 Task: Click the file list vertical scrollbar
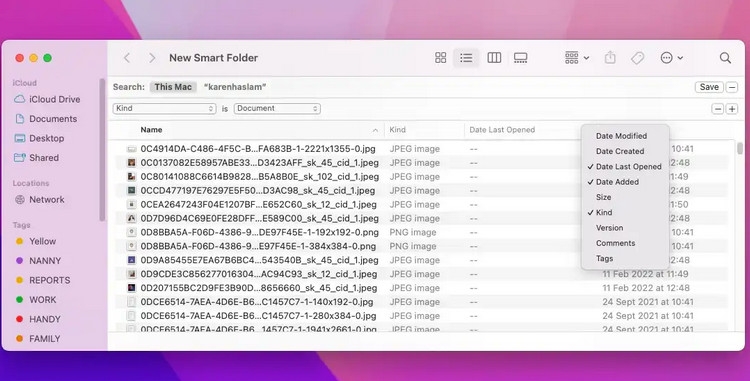pyautogui.click(x=740, y=149)
